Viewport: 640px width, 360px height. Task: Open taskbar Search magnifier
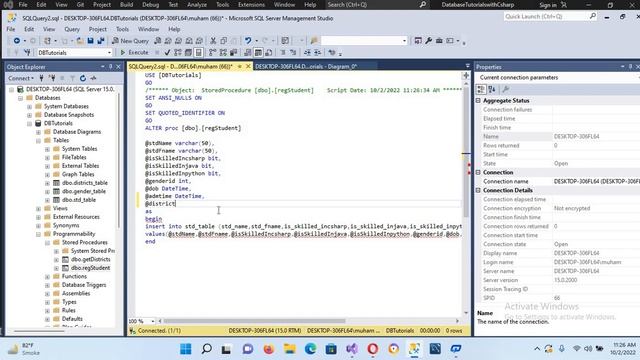tap(207, 349)
